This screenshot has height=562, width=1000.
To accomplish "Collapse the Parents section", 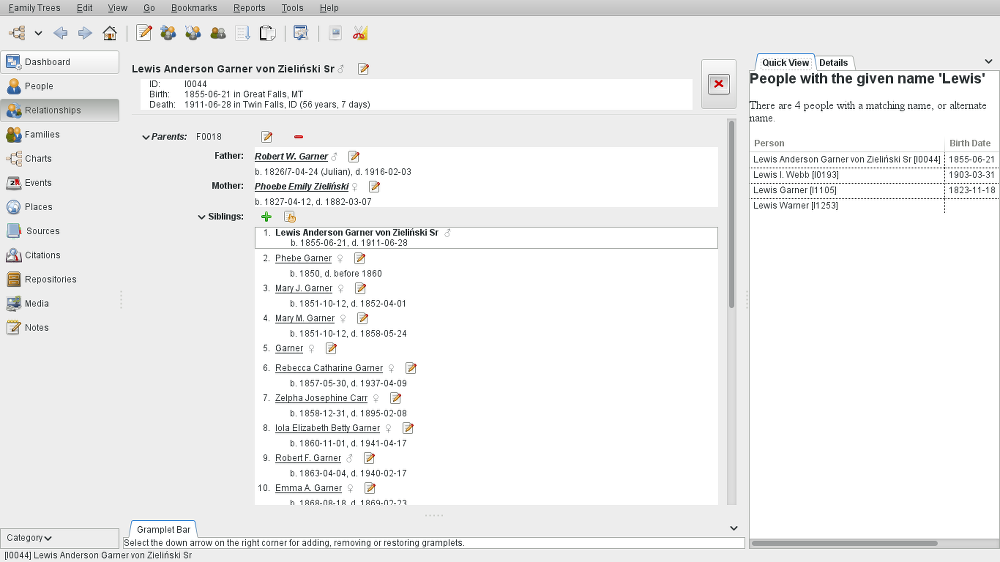I will click(146, 137).
